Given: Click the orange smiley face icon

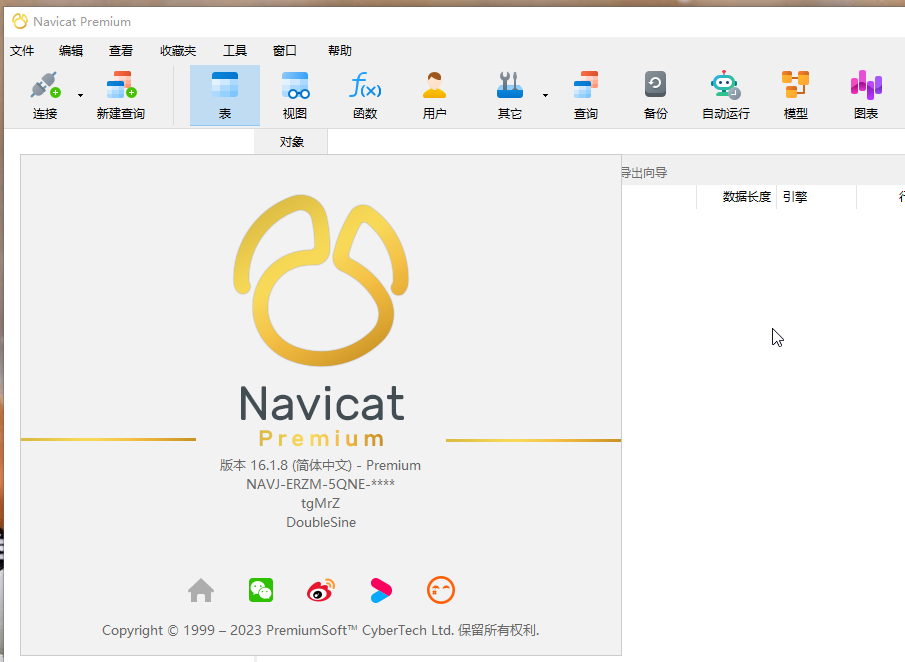Looking at the screenshot, I should 441,590.
